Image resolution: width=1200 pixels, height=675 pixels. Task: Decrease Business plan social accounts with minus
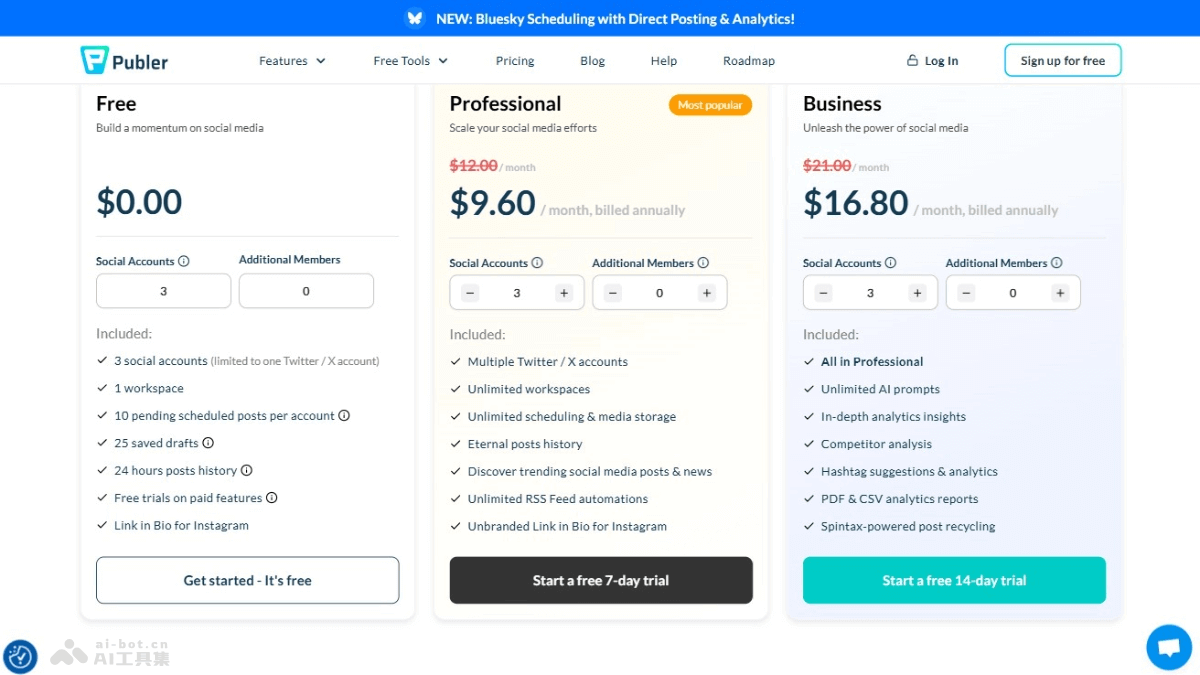(x=823, y=293)
